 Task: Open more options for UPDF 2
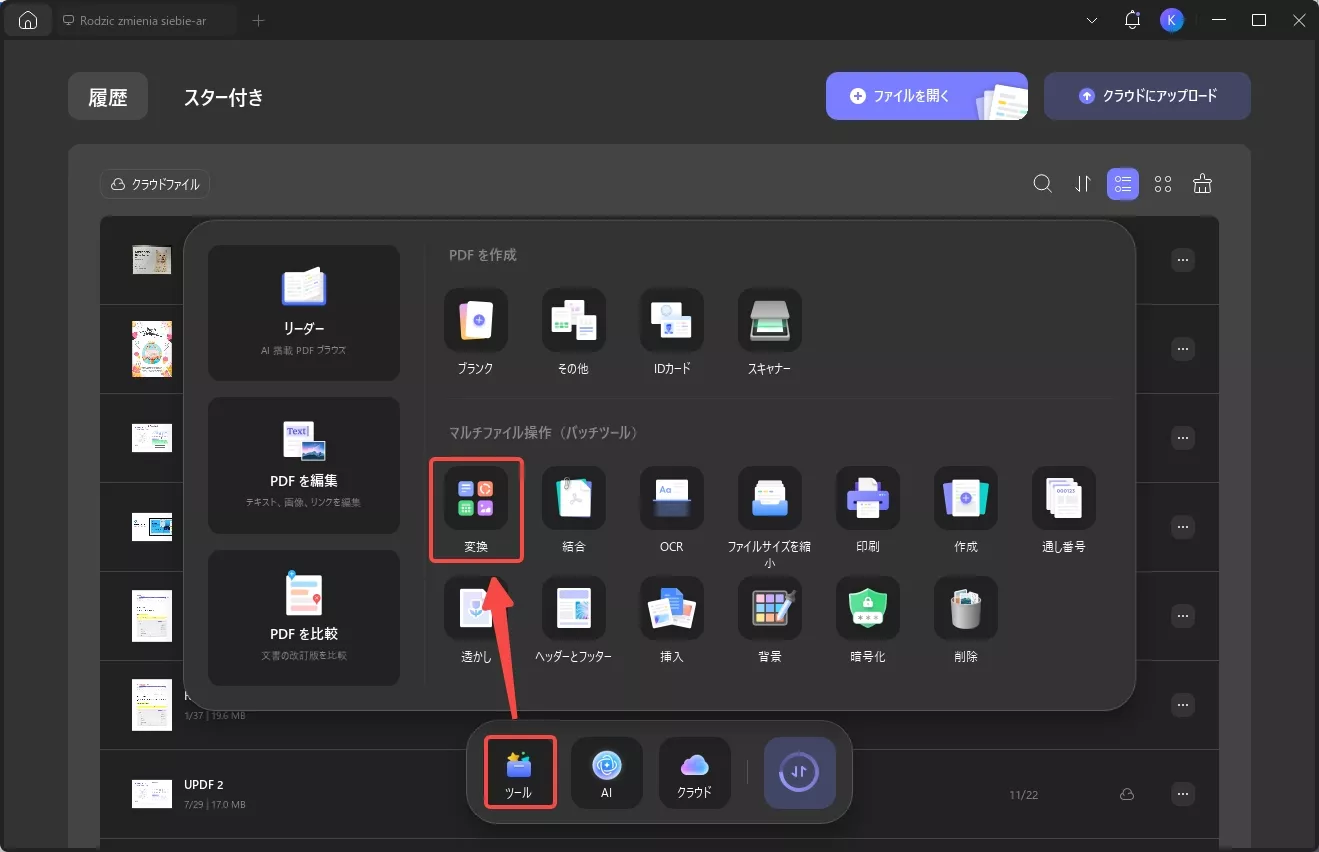pos(1183,794)
